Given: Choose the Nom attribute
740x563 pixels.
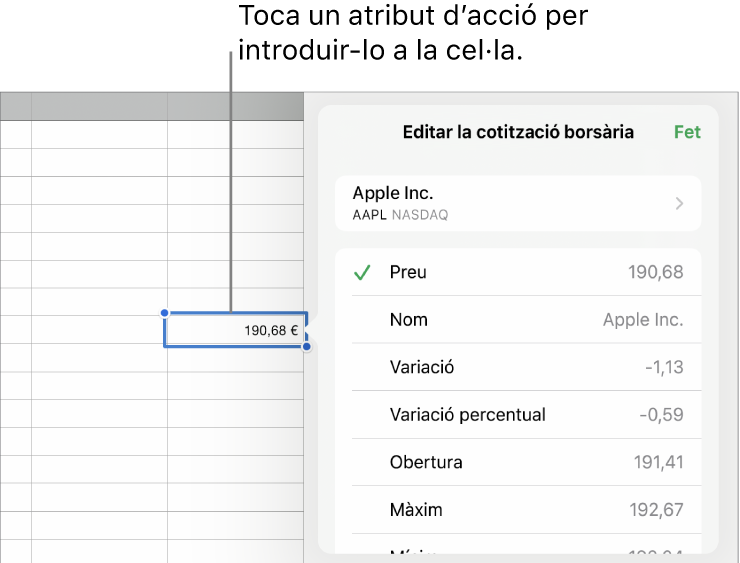Looking at the screenshot, I should (518, 320).
